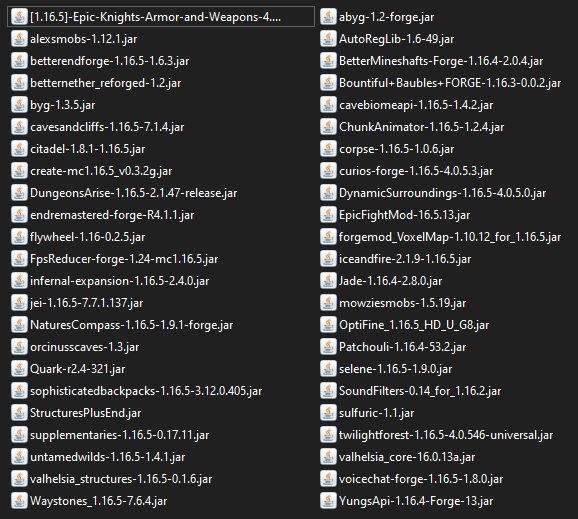Select the icon for Quark-r2.4-321.jar
The image size is (578, 519).
tap(19, 369)
